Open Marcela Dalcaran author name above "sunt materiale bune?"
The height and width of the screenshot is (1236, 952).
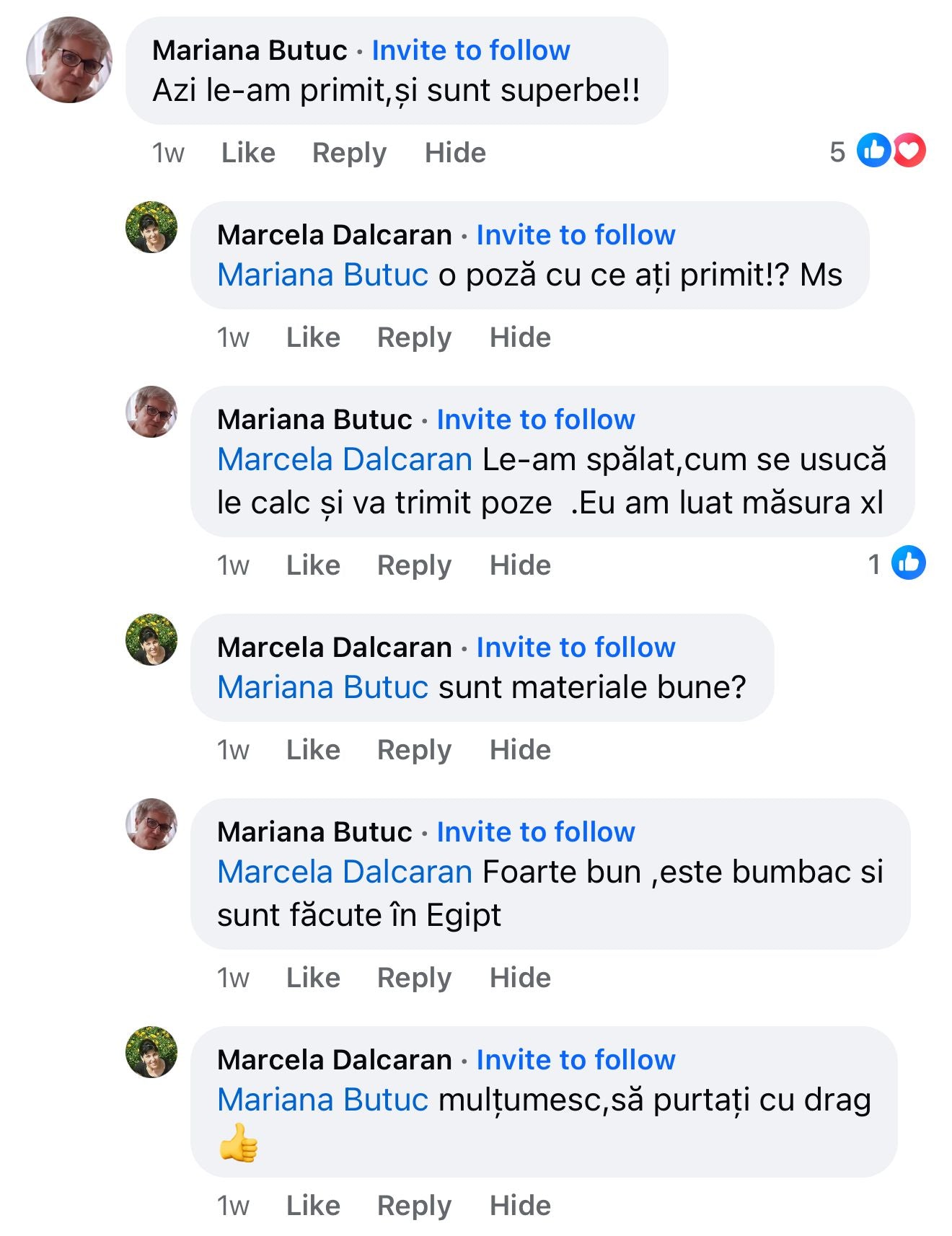335,648
